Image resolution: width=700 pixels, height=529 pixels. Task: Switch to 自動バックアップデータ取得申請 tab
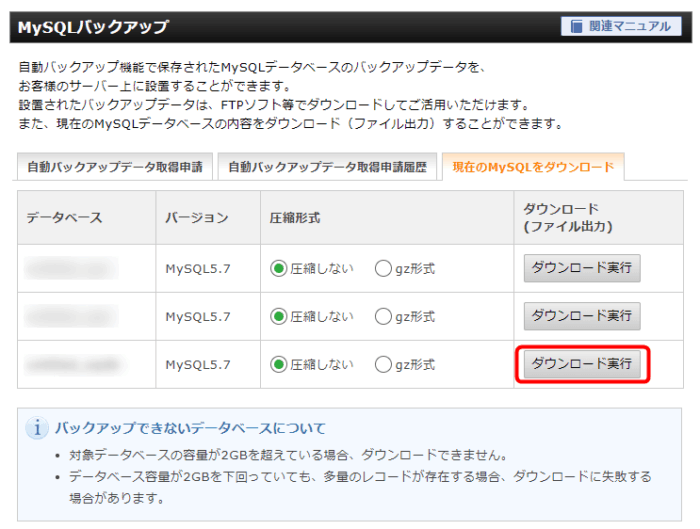(x=115, y=167)
